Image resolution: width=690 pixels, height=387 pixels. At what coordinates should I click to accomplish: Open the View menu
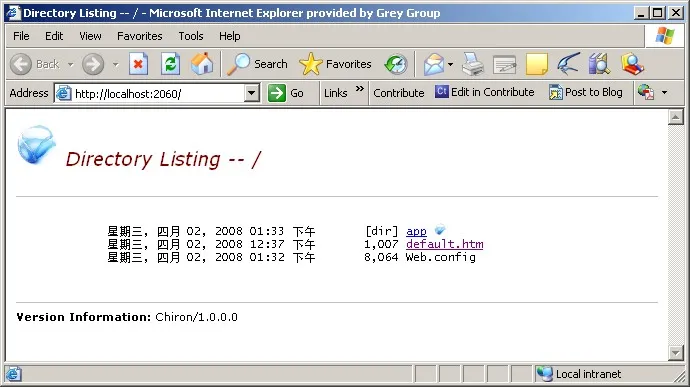[x=90, y=36]
